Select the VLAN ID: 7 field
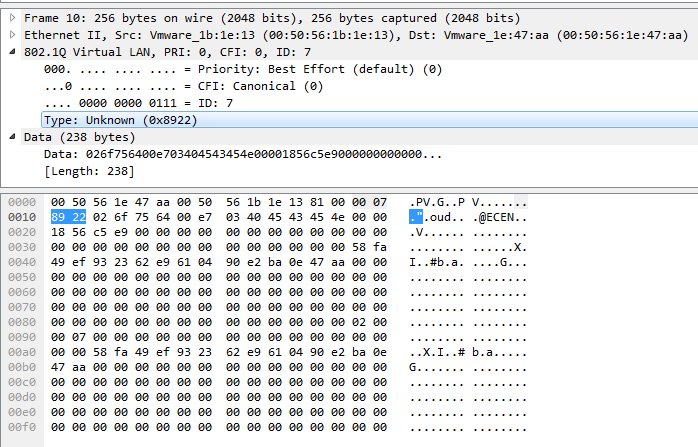Viewport: 698px width, 447px height. [x=138, y=103]
